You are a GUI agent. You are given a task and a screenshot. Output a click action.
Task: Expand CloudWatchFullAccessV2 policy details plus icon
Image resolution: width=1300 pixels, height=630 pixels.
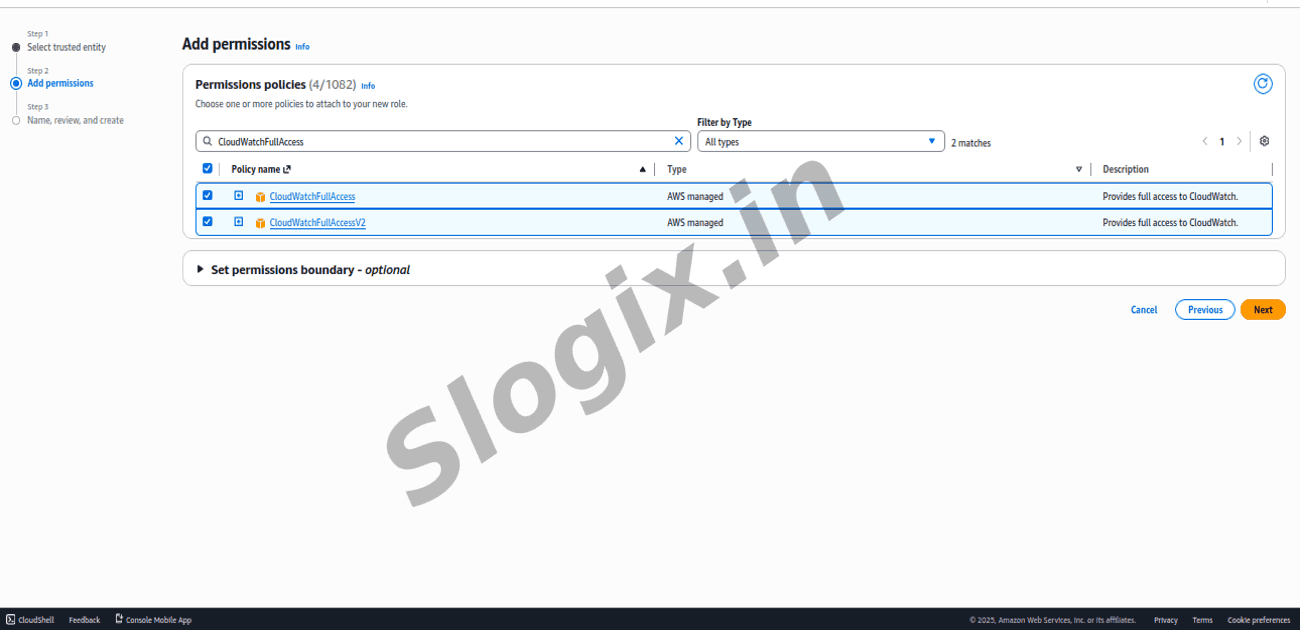click(239, 222)
